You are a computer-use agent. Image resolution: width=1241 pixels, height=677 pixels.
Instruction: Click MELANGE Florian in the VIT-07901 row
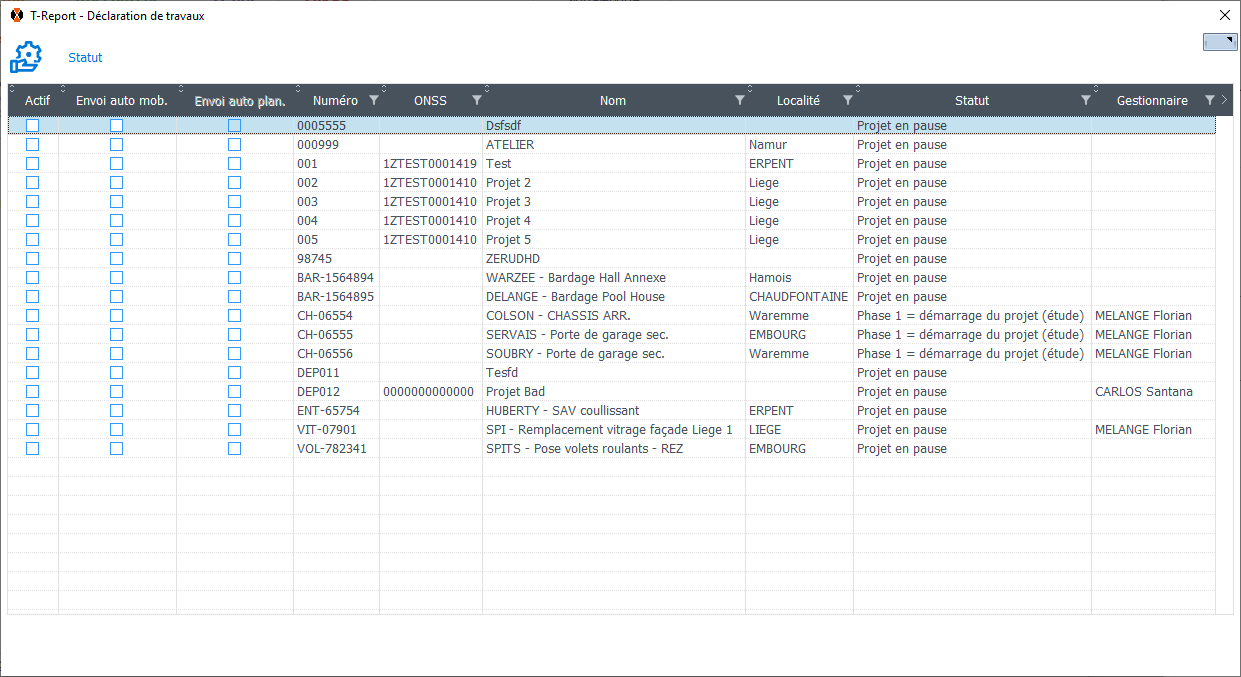pyautogui.click(x=1143, y=430)
